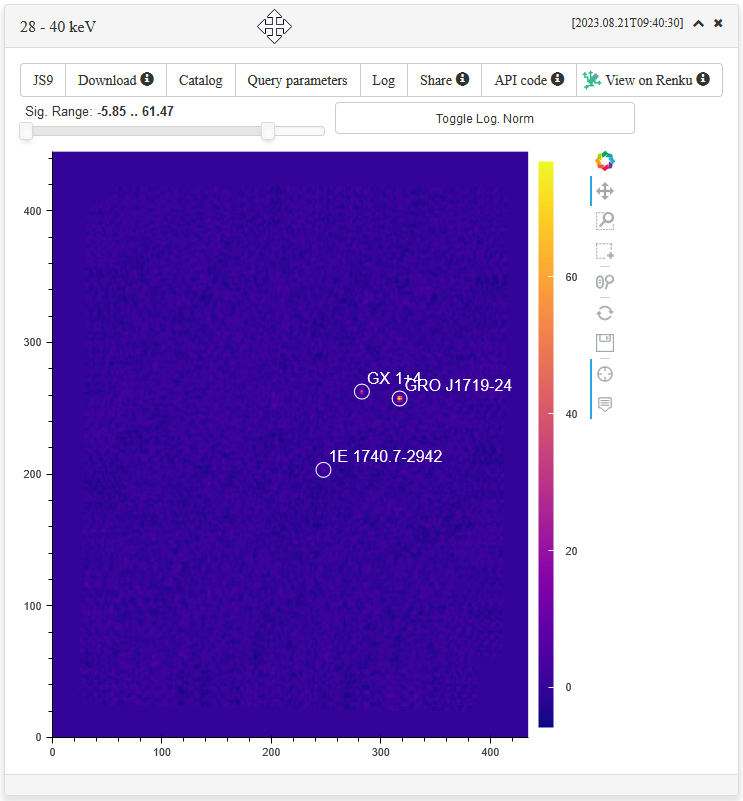Click the lower Sig. Range slider handle
Viewport: 743px width, 801px height.
coord(26,131)
